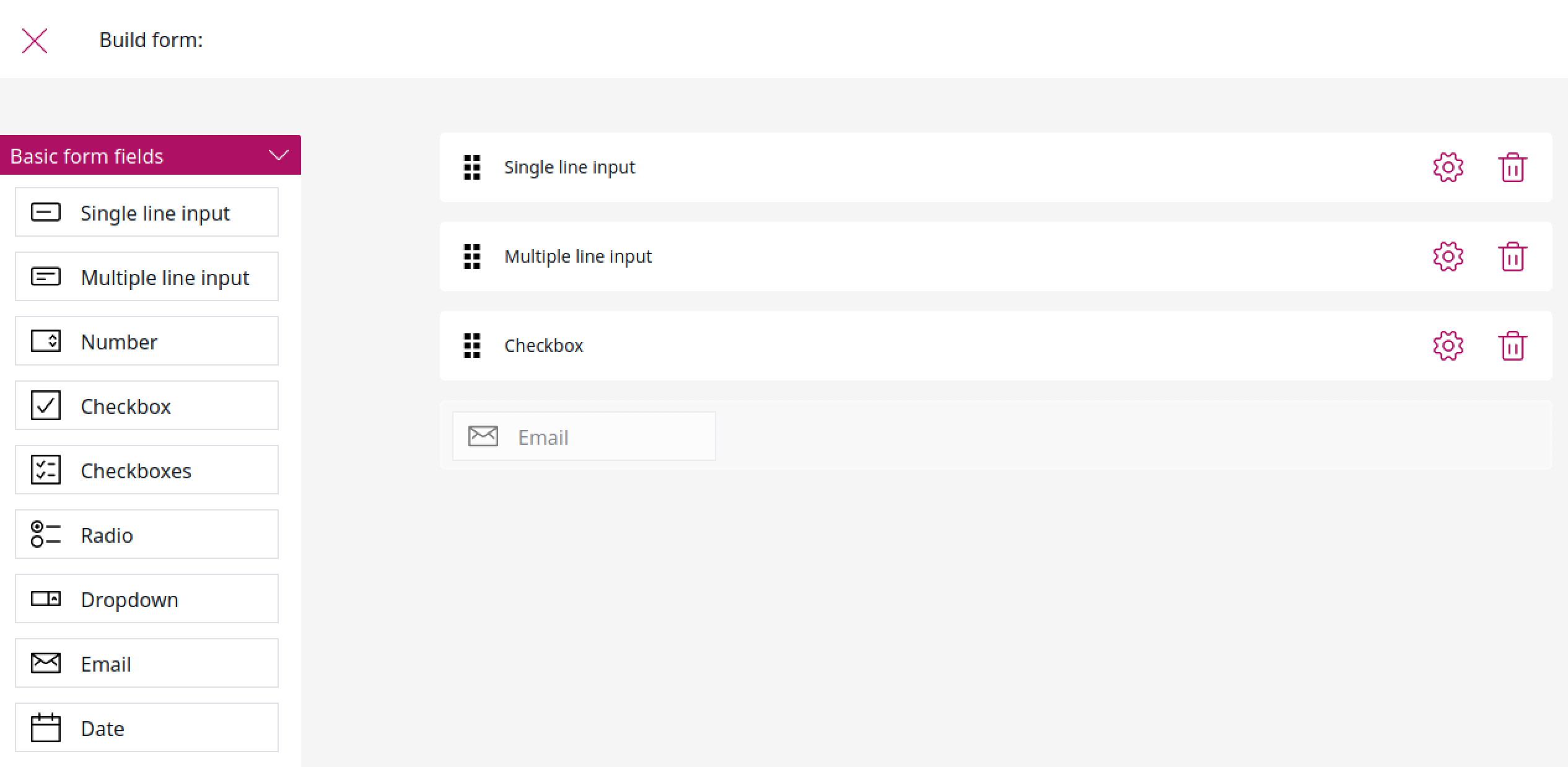Image resolution: width=1568 pixels, height=767 pixels.
Task: Choose the Number field type
Action: pyautogui.click(x=147, y=341)
